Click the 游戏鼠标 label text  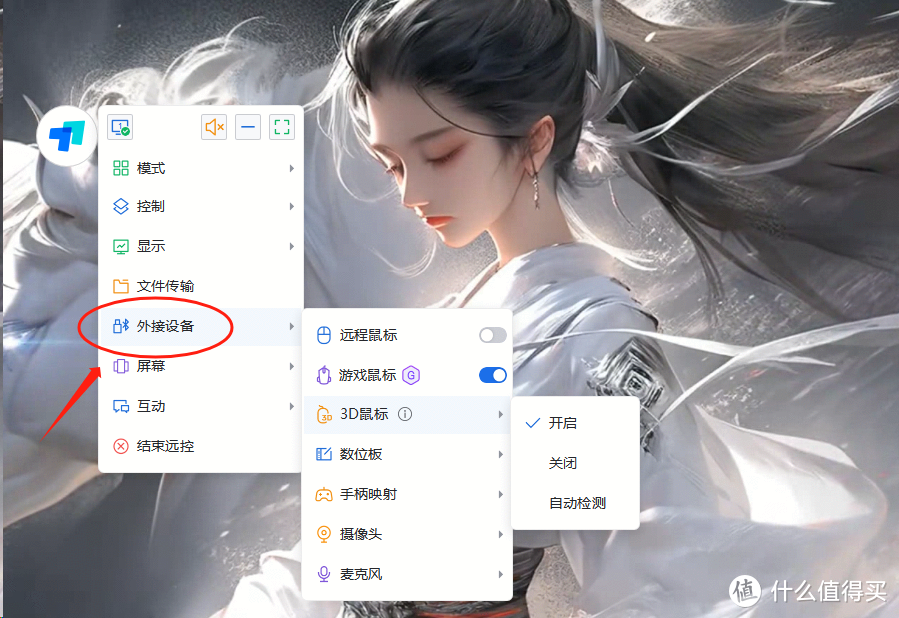pos(368,376)
